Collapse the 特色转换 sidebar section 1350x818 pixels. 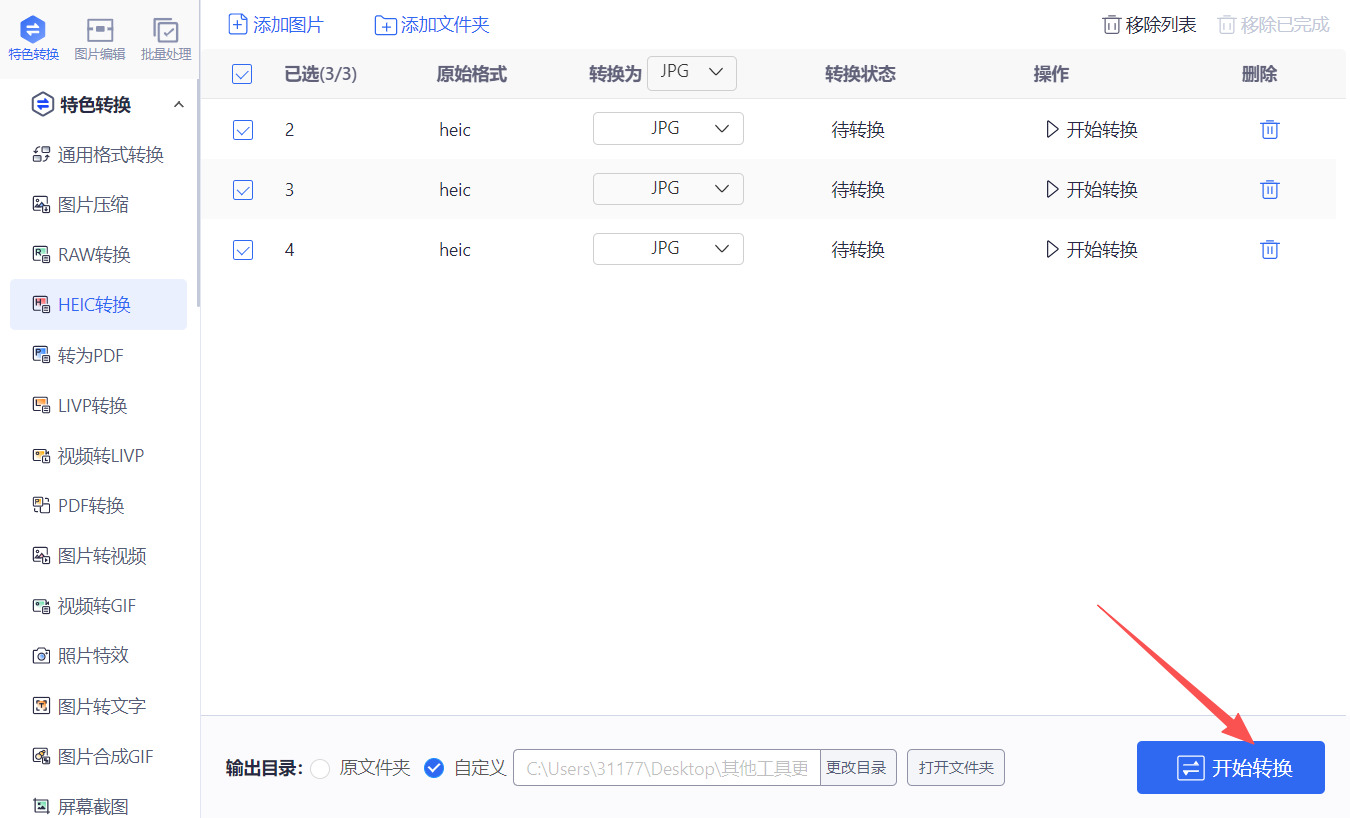[179, 105]
